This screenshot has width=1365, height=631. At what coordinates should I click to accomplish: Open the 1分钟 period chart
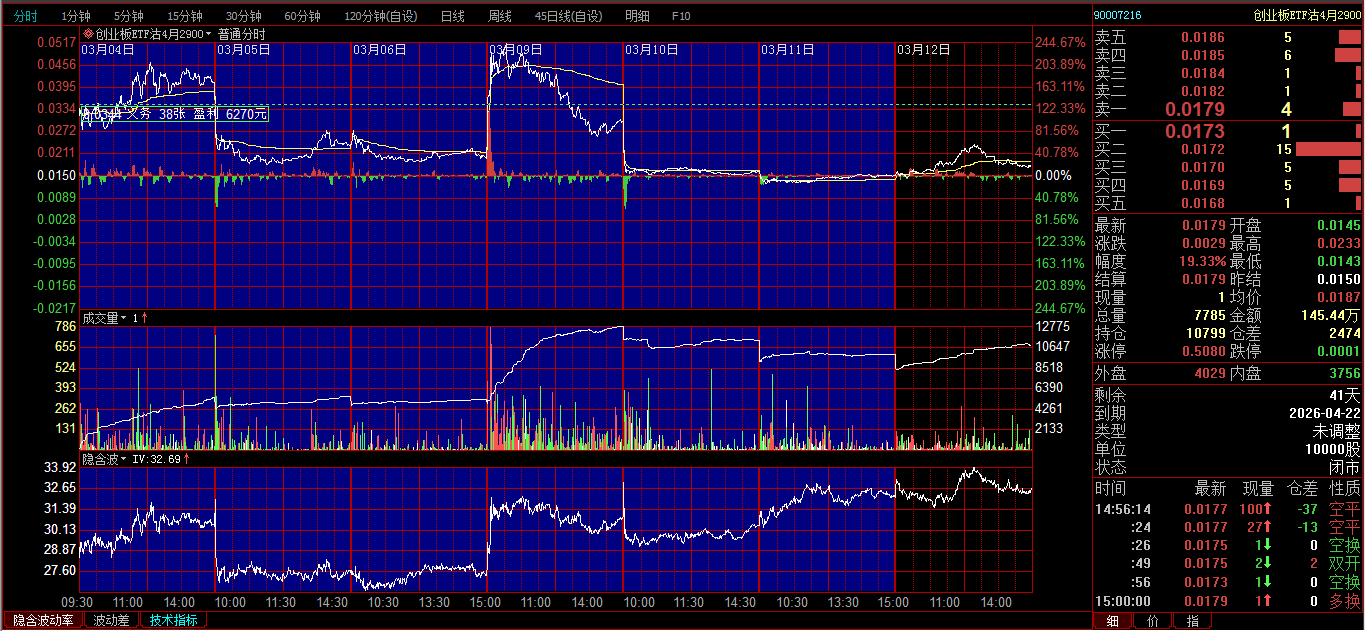pos(76,17)
